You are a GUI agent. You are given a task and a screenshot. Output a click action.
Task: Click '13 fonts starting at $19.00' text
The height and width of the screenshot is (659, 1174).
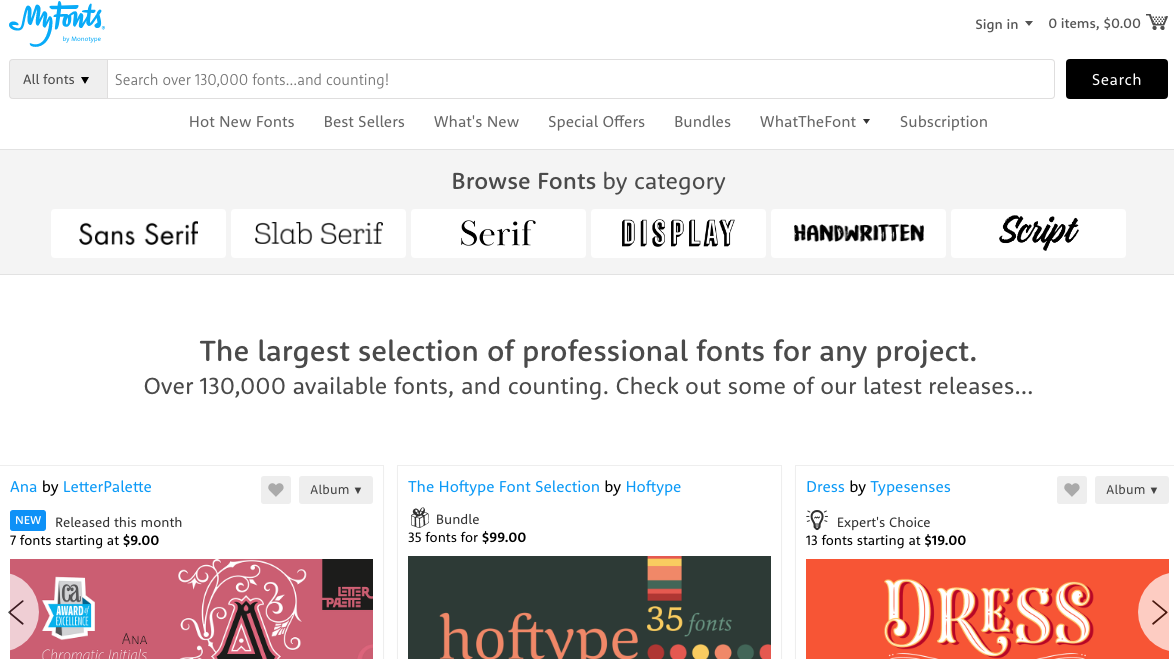(886, 540)
